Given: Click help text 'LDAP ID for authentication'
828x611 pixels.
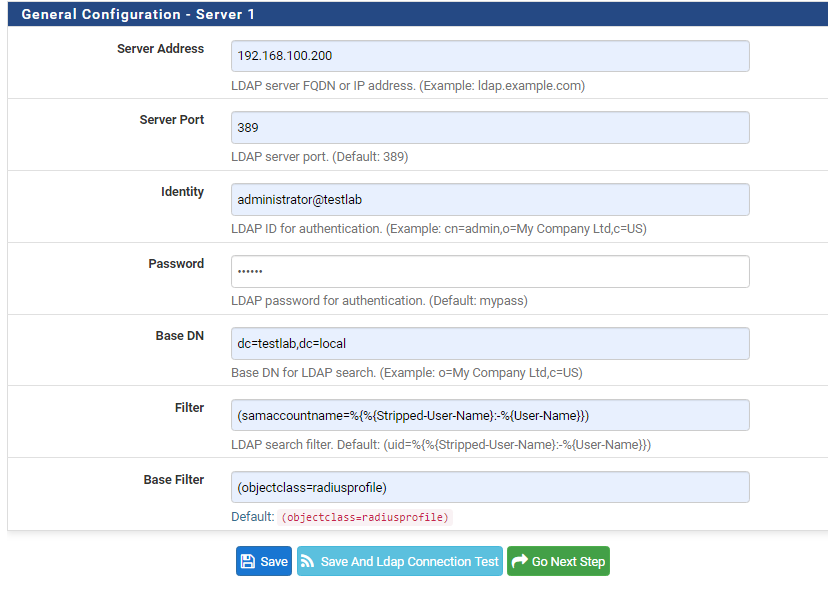Looking at the screenshot, I should [x=439, y=229].
